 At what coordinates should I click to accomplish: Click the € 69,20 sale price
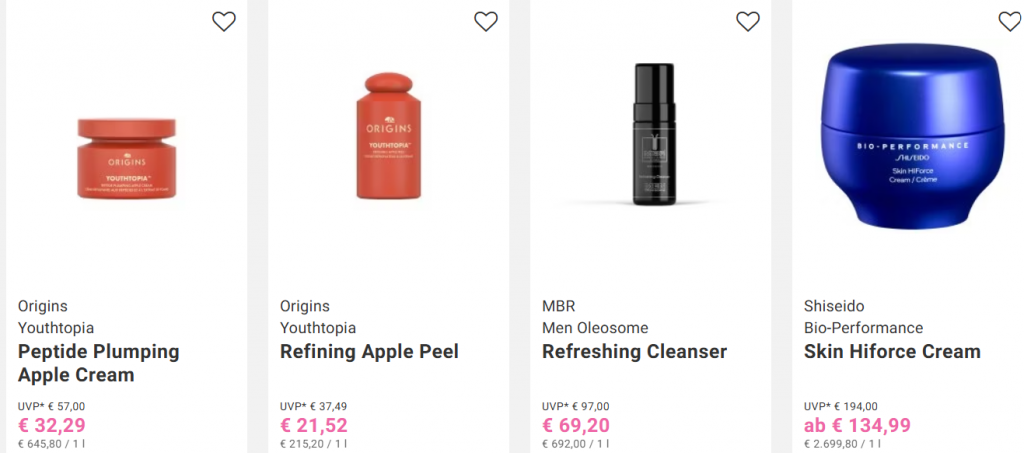pyautogui.click(x=576, y=426)
